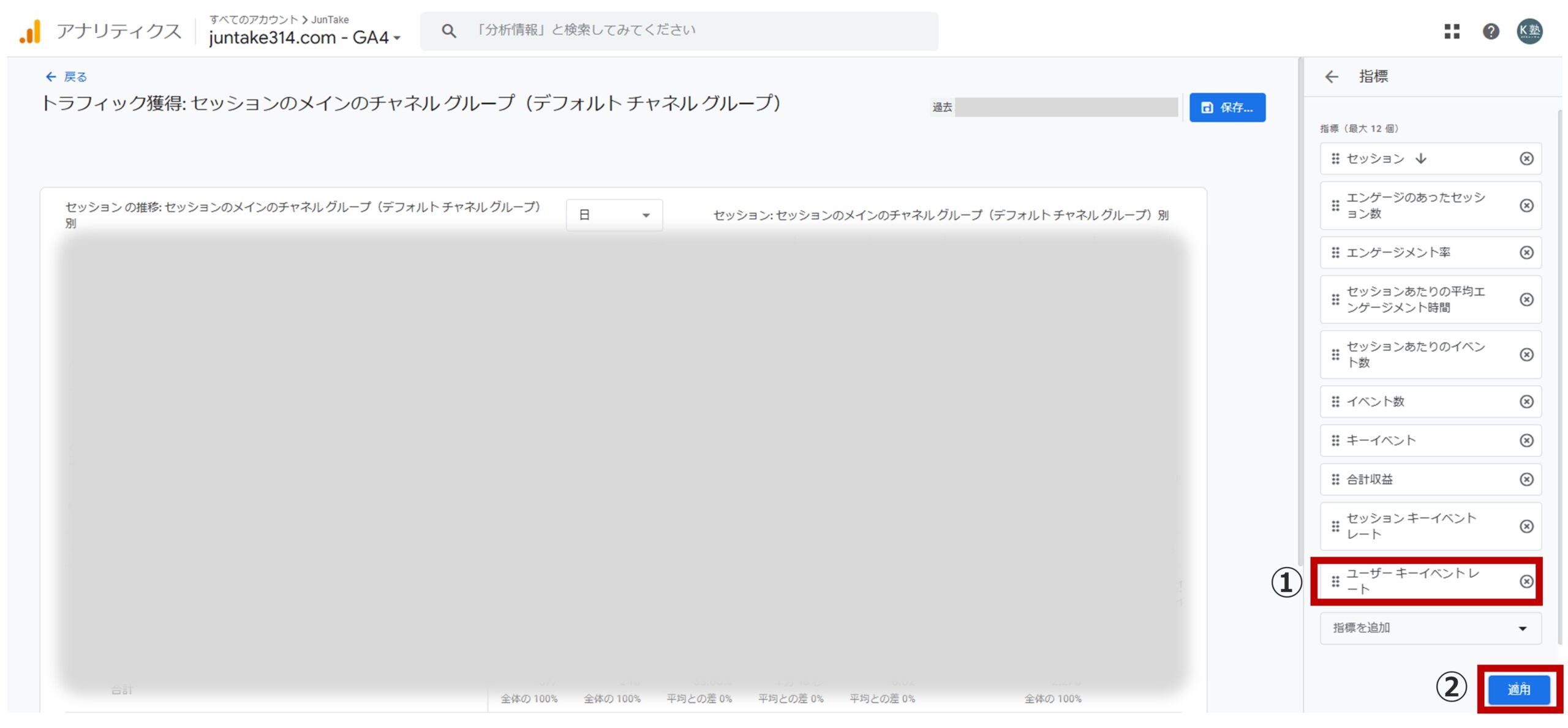Toggle sort direction on the セッション metric
Image resolution: width=1568 pixels, height=728 pixels.
tap(1422, 159)
